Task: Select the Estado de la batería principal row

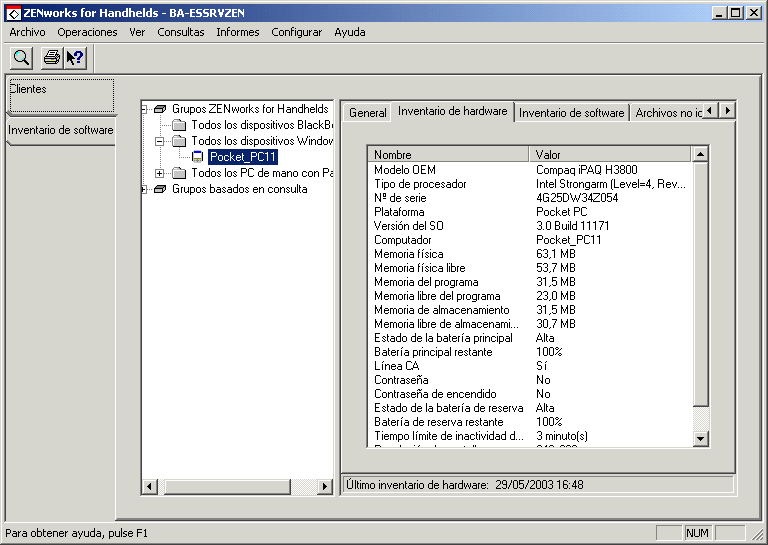Action: [x=530, y=338]
